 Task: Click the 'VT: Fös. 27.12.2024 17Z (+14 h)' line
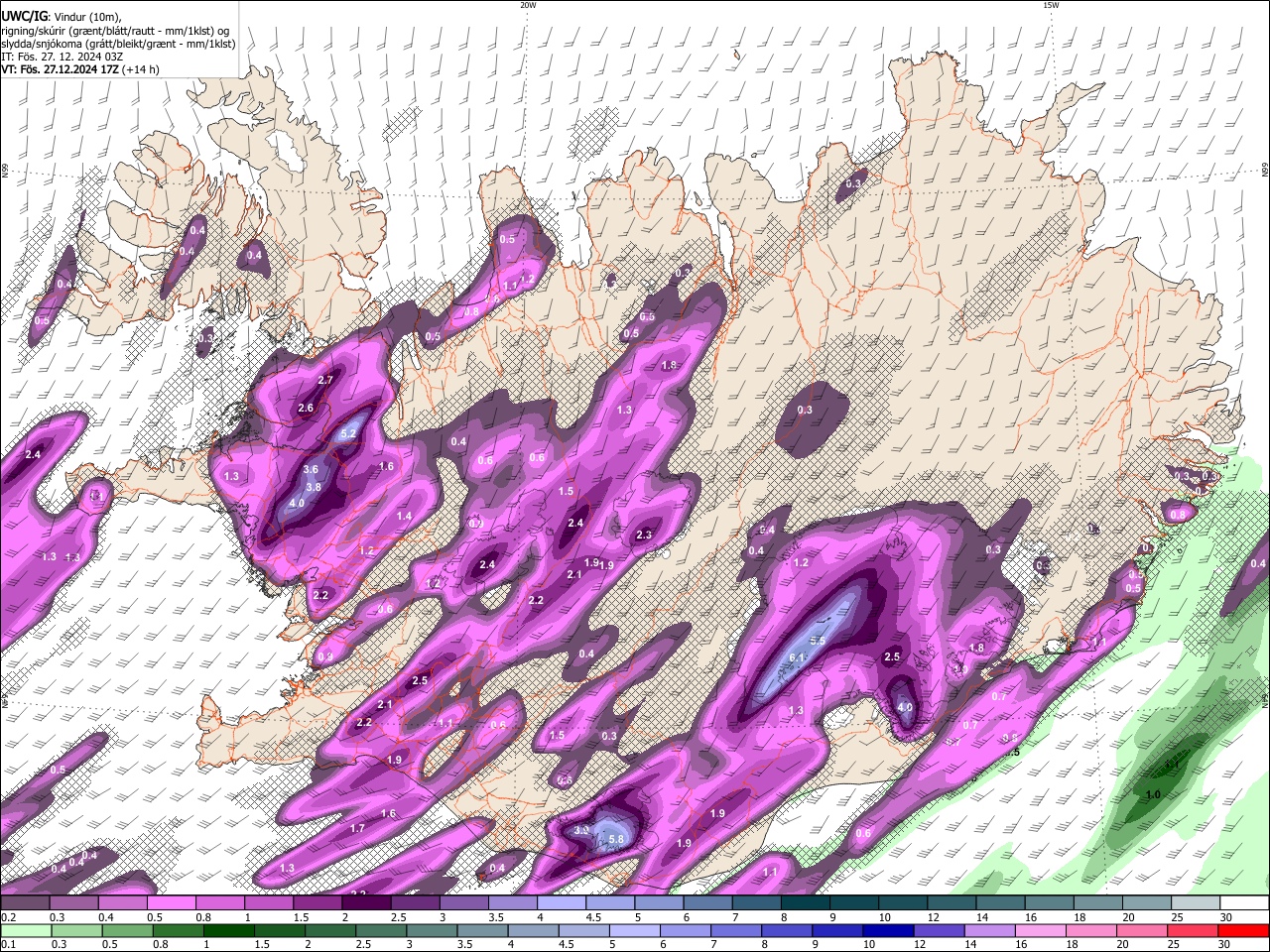(x=81, y=69)
